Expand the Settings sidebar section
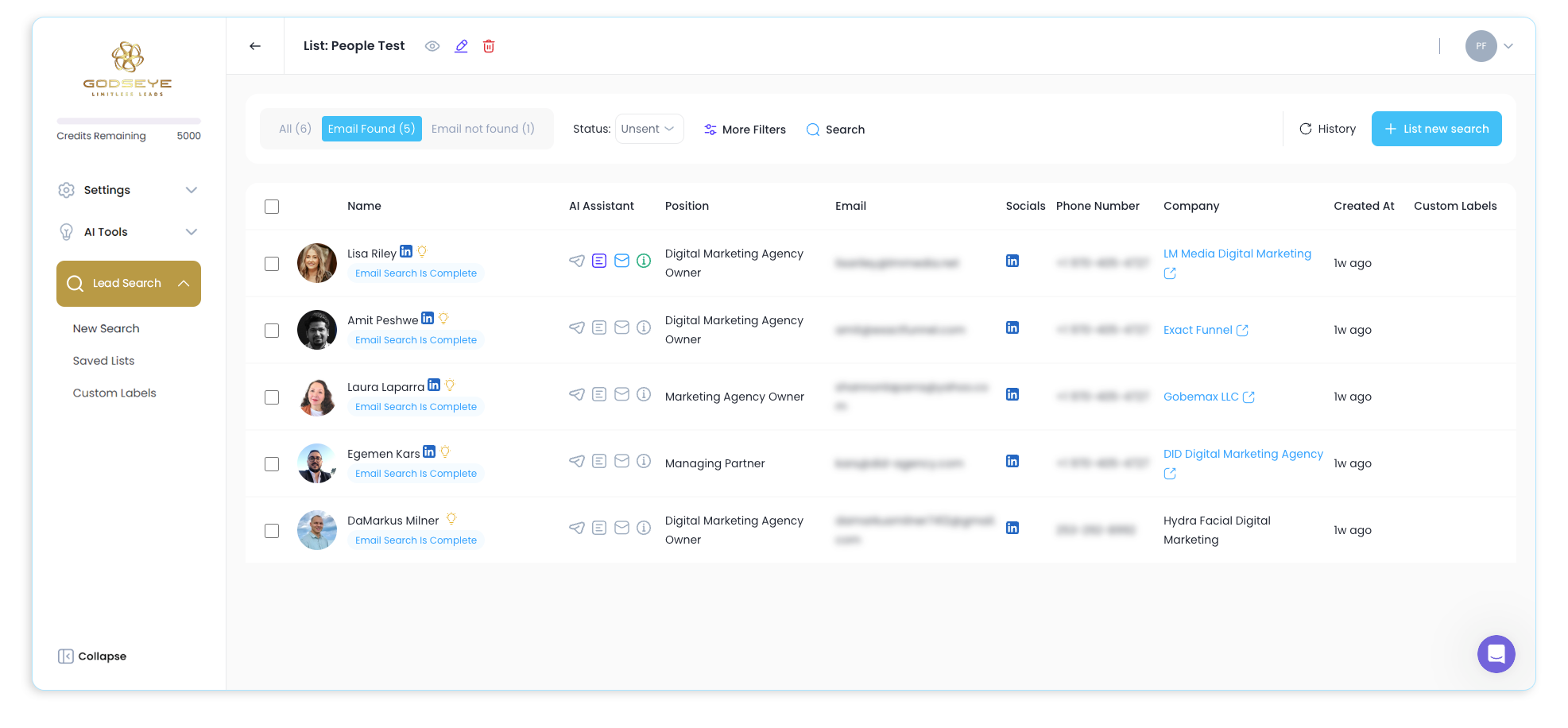The height and width of the screenshot is (728, 1568). (x=128, y=190)
